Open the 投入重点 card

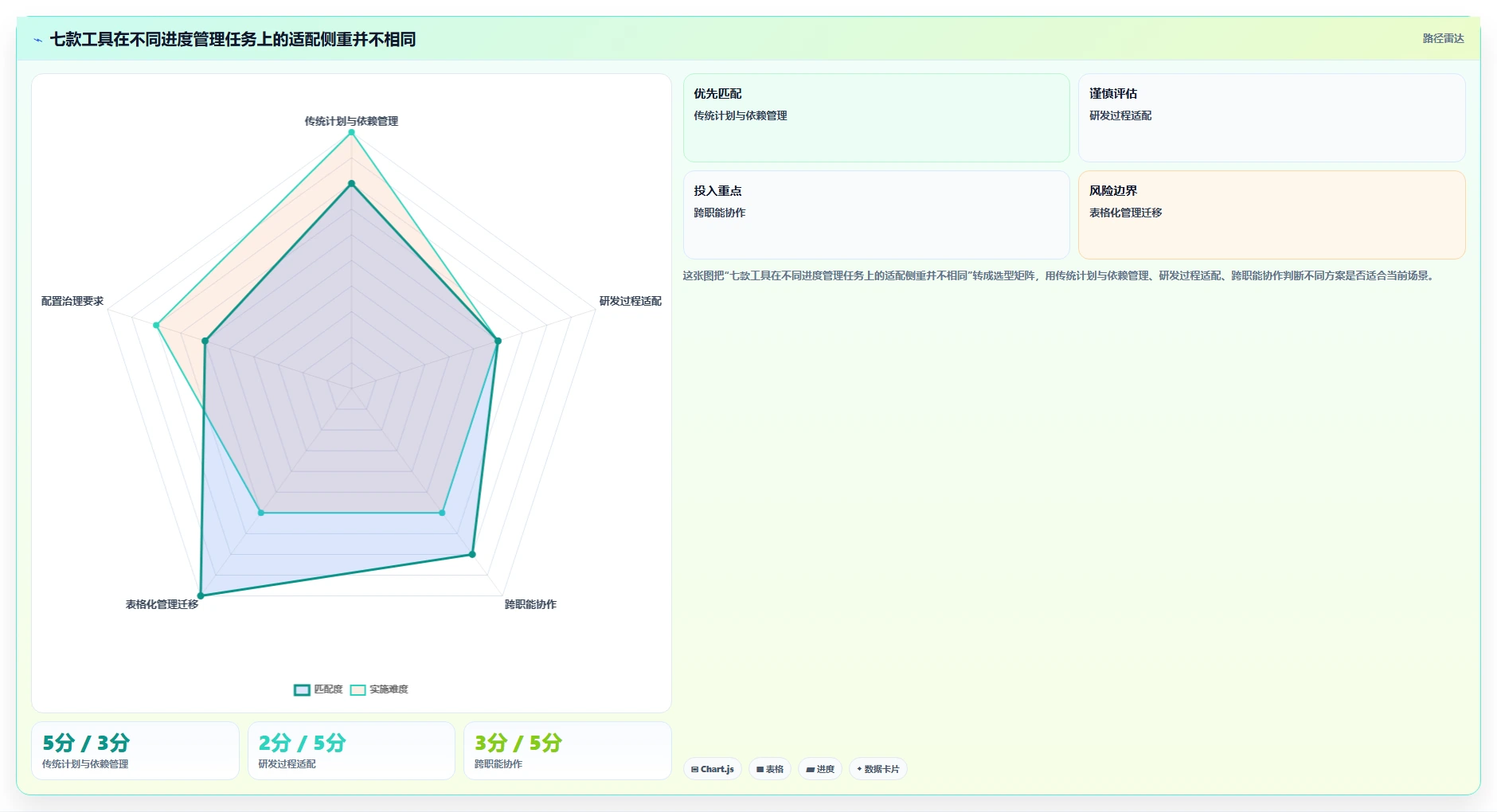coord(876,215)
